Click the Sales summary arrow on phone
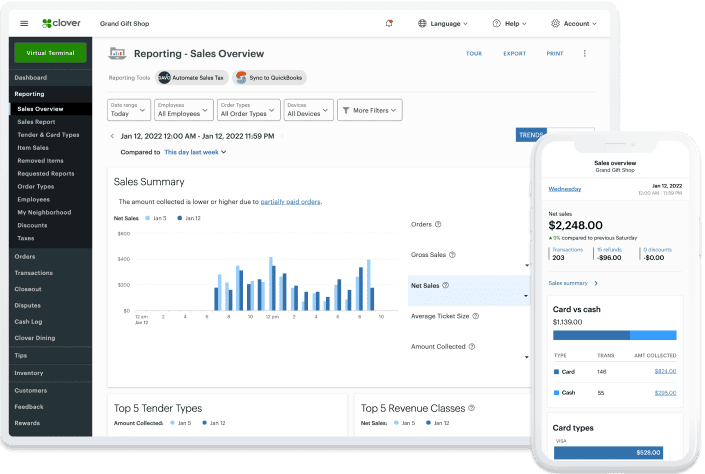The image size is (705, 474). pyautogui.click(x=596, y=283)
